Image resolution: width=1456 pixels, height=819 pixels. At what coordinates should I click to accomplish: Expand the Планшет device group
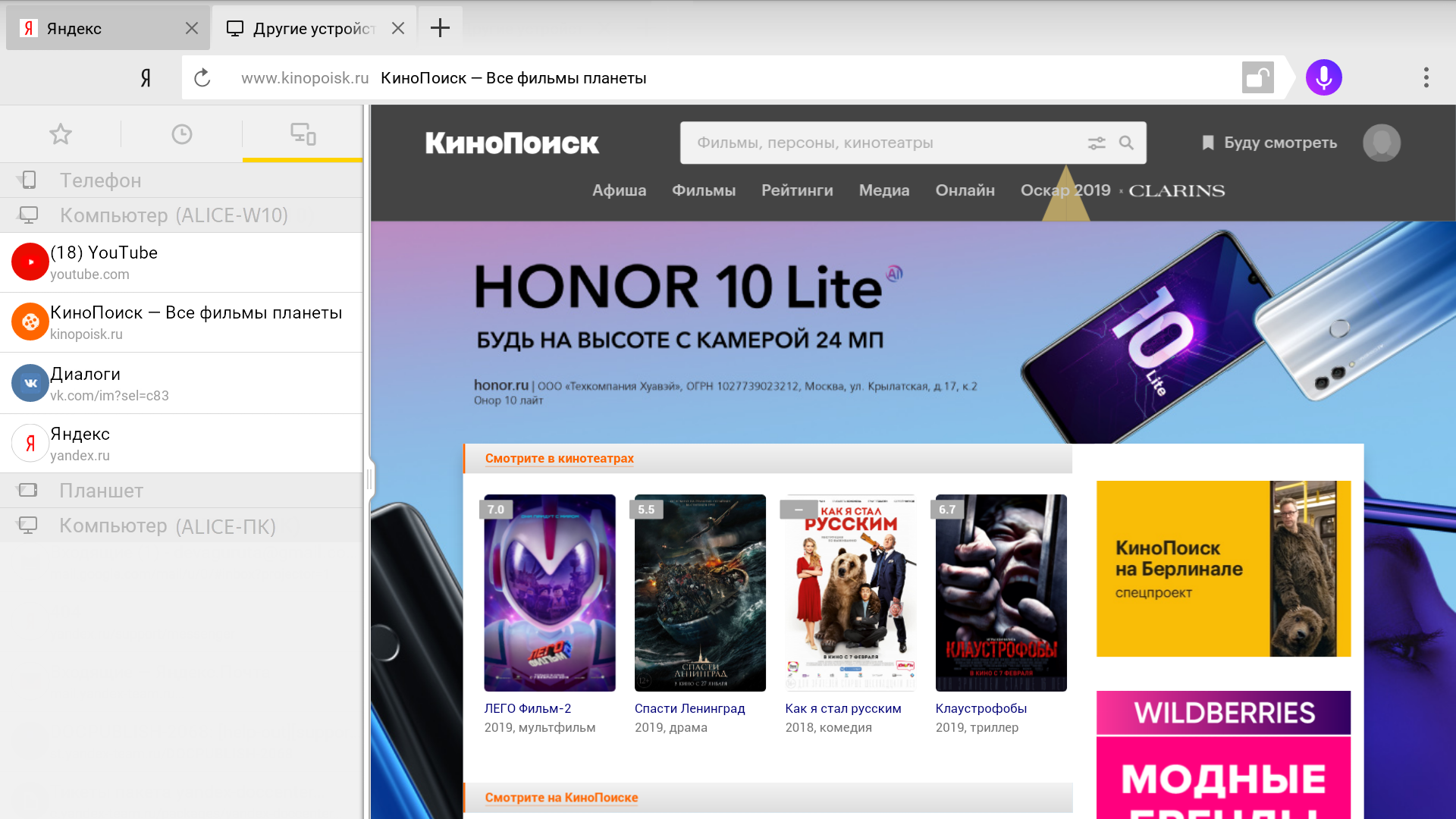click(182, 491)
